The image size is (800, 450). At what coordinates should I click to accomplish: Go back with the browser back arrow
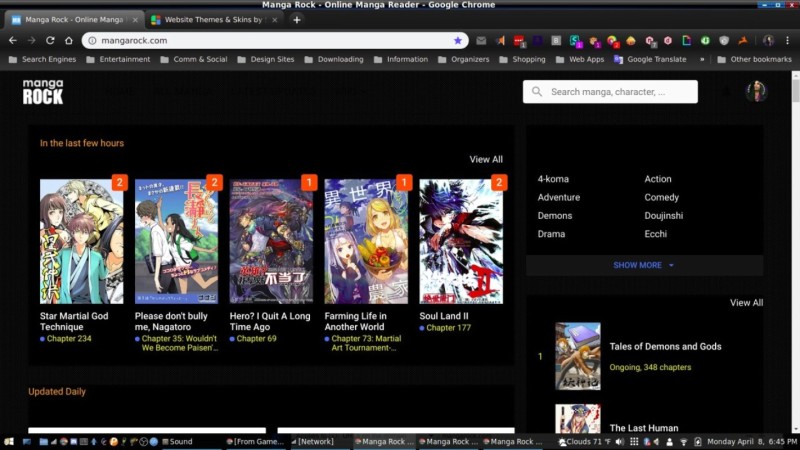tap(13, 40)
